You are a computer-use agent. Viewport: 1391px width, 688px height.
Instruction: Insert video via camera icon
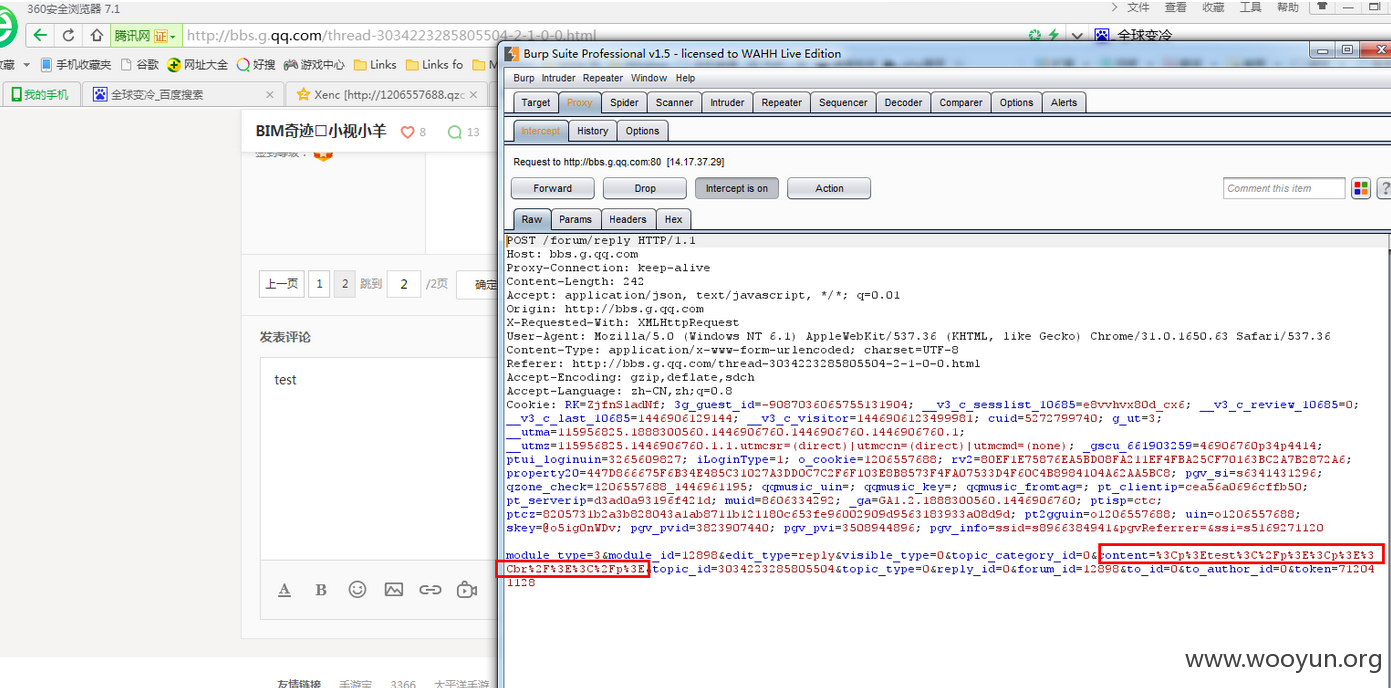coord(467,590)
